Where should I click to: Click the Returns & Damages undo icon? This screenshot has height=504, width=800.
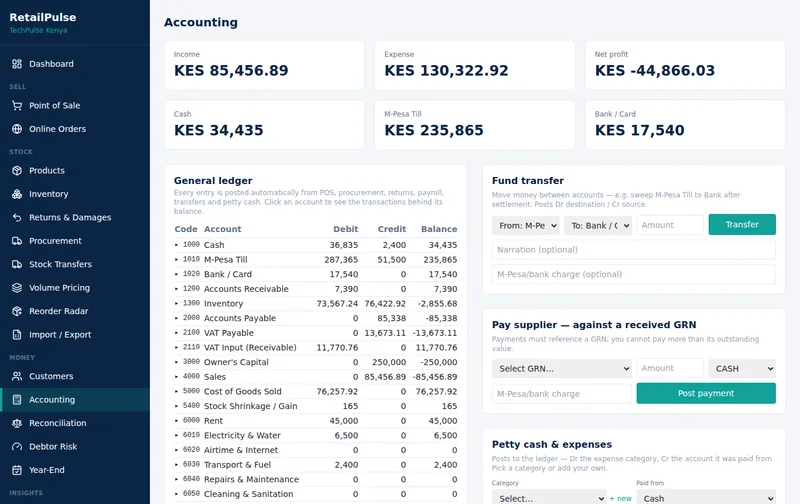[x=17, y=217]
